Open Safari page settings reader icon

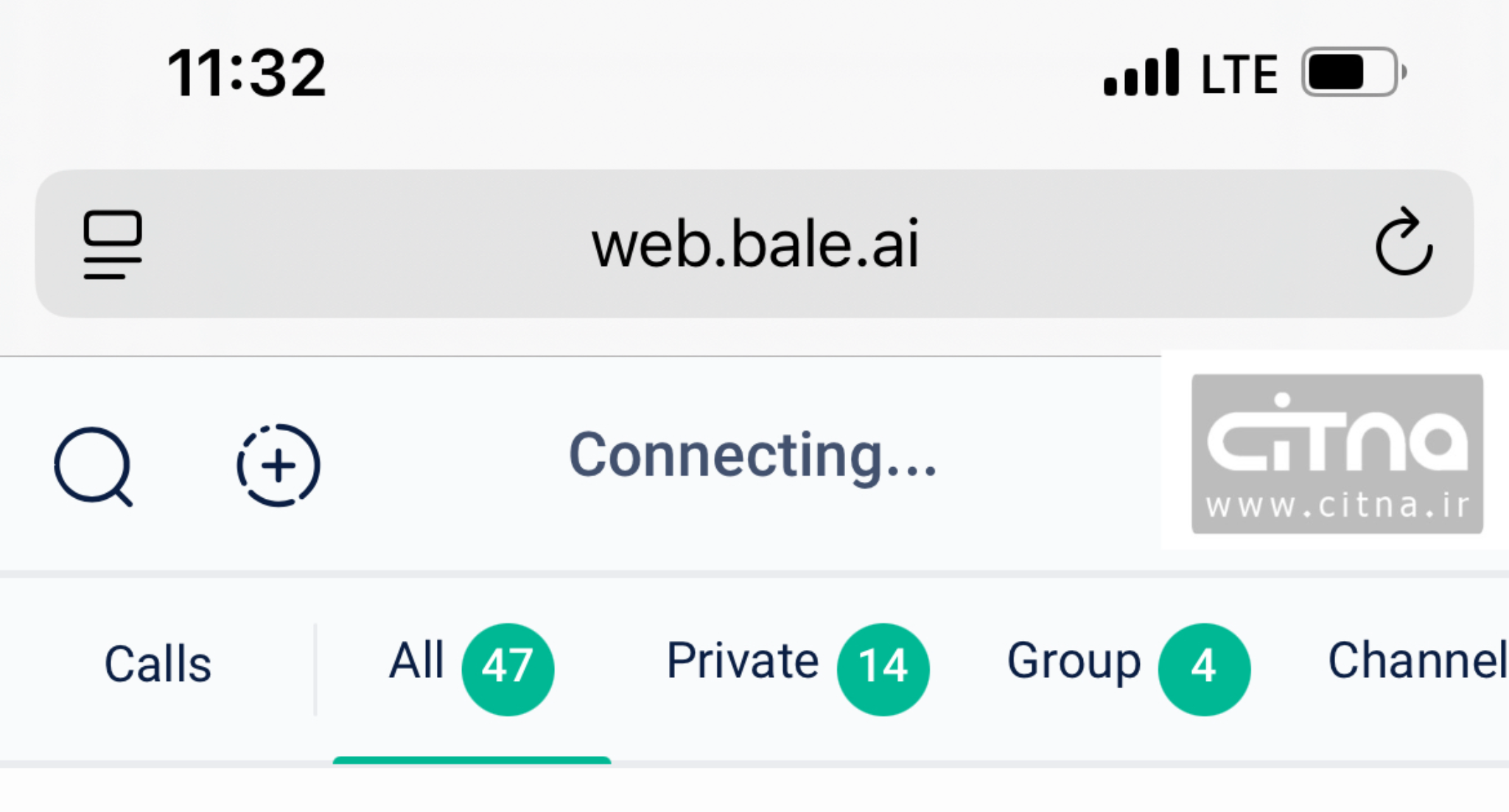pos(112,245)
